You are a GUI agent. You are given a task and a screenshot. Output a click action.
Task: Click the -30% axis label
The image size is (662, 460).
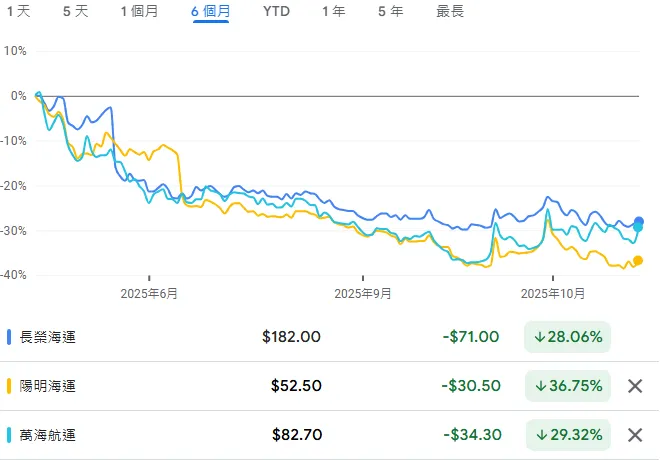[x=14, y=231]
